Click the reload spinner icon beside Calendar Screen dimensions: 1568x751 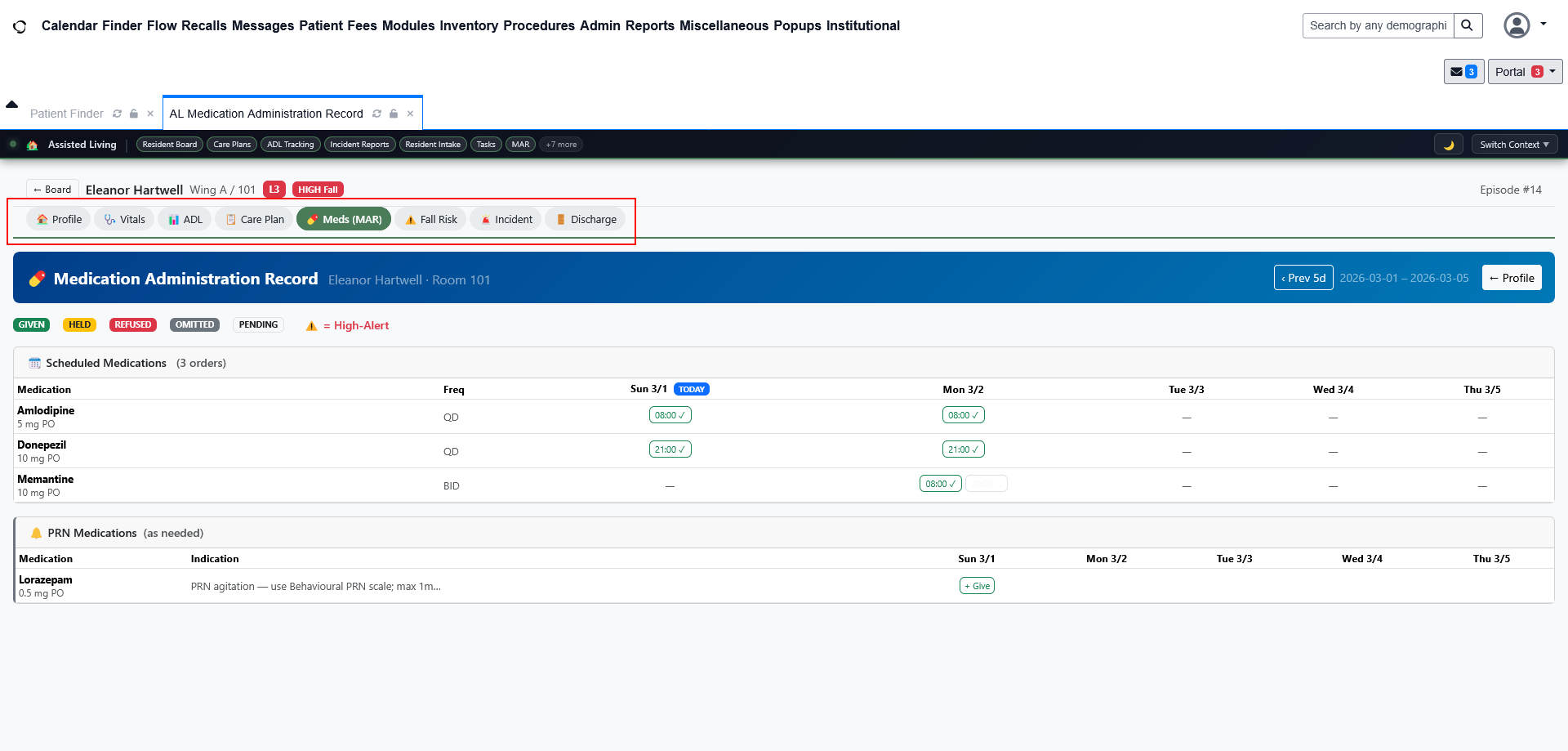(20, 26)
